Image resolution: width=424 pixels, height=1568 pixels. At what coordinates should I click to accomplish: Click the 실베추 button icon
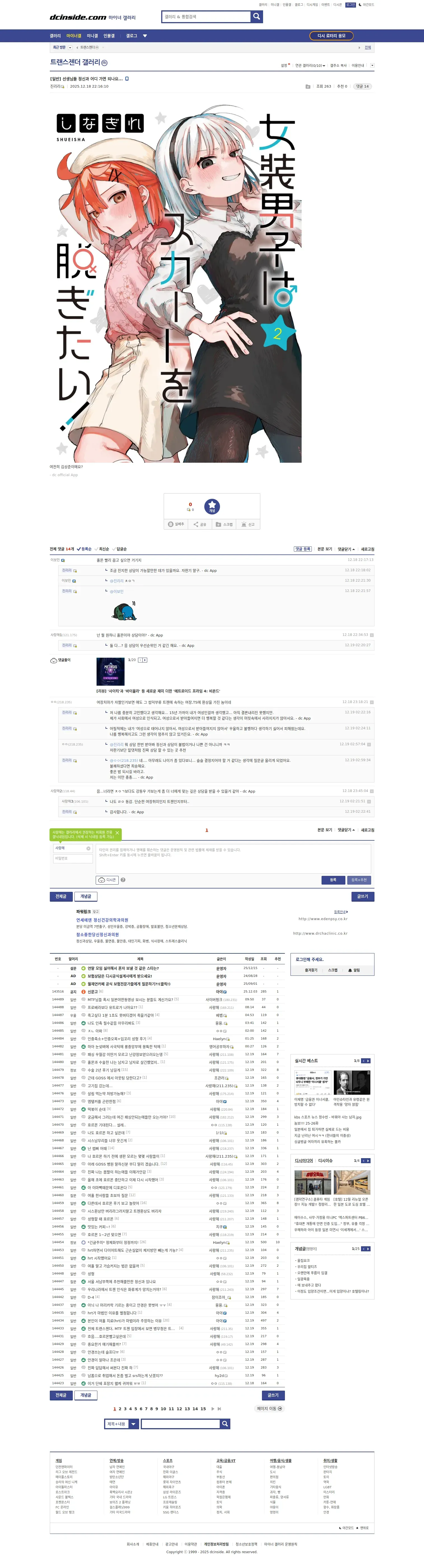(x=176, y=524)
